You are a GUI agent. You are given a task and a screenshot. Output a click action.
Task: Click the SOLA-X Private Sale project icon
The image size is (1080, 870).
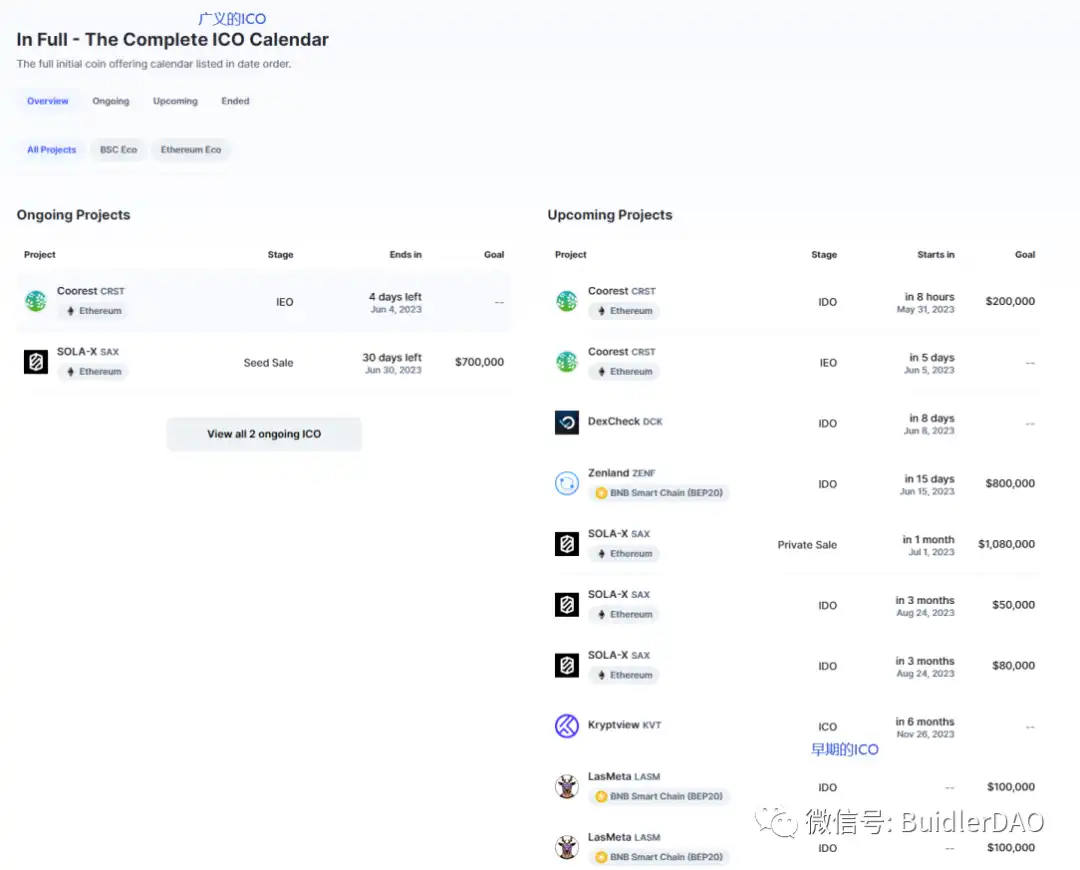coord(567,544)
